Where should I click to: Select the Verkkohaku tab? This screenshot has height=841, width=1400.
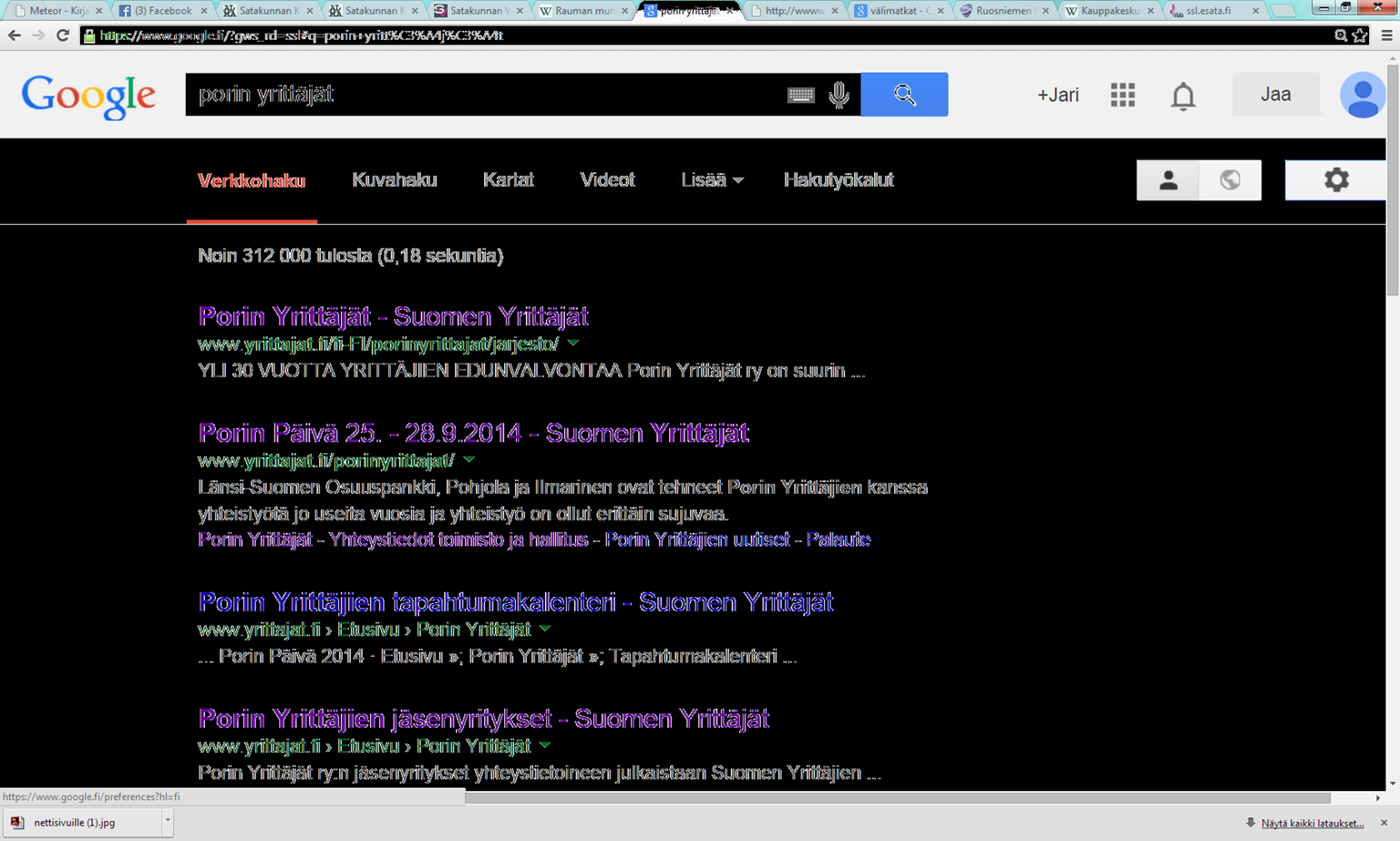[x=252, y=180]
